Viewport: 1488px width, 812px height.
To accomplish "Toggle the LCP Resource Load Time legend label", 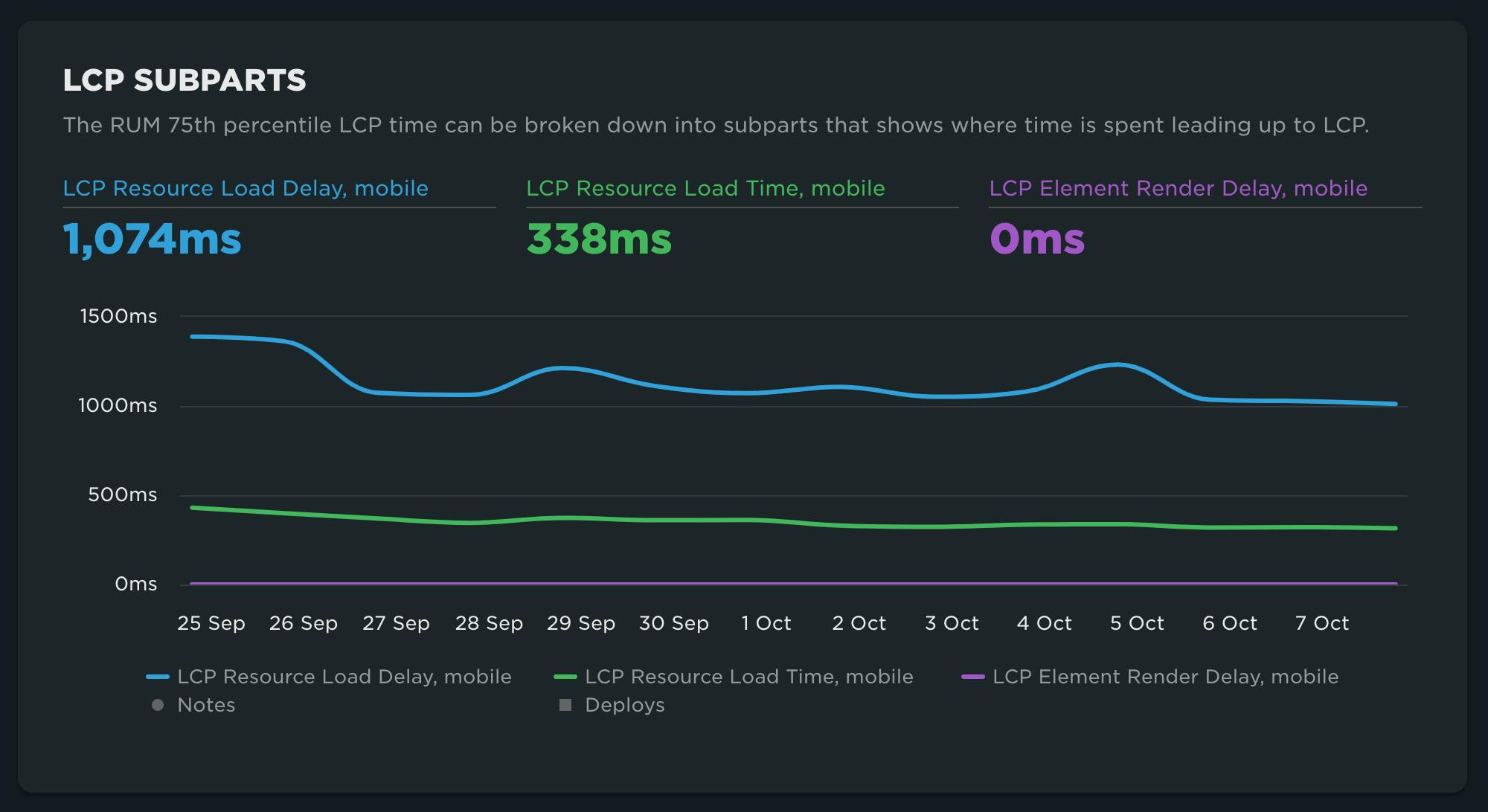I will (748, 677).
